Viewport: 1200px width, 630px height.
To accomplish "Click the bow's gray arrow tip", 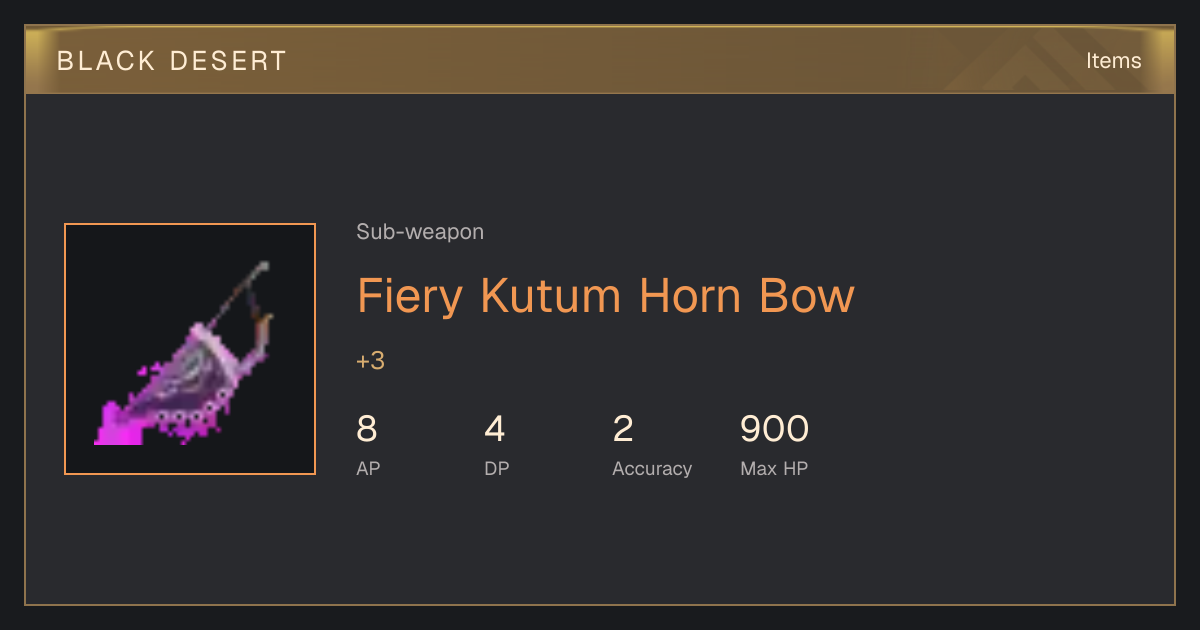I will pos(262,268).
